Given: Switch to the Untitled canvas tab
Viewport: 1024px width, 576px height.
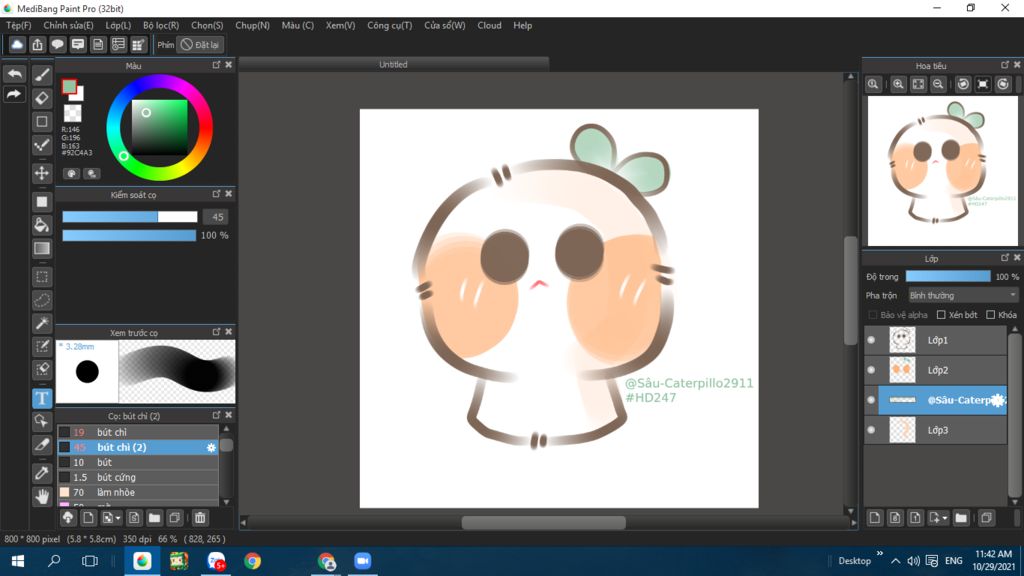Looking at the screenshot, I should point(393,64).
